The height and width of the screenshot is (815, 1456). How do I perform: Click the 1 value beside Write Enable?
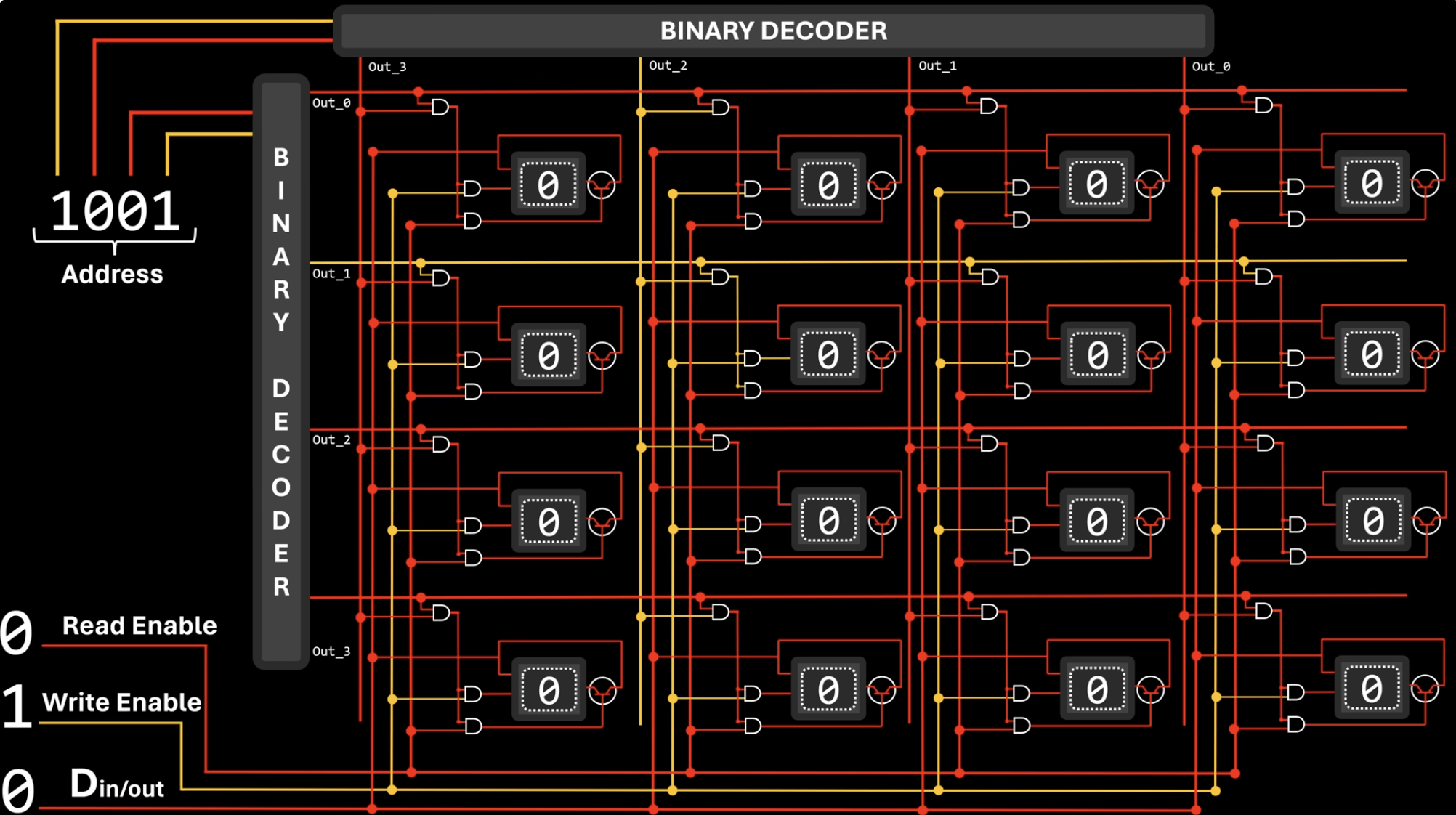pos(17,705)
